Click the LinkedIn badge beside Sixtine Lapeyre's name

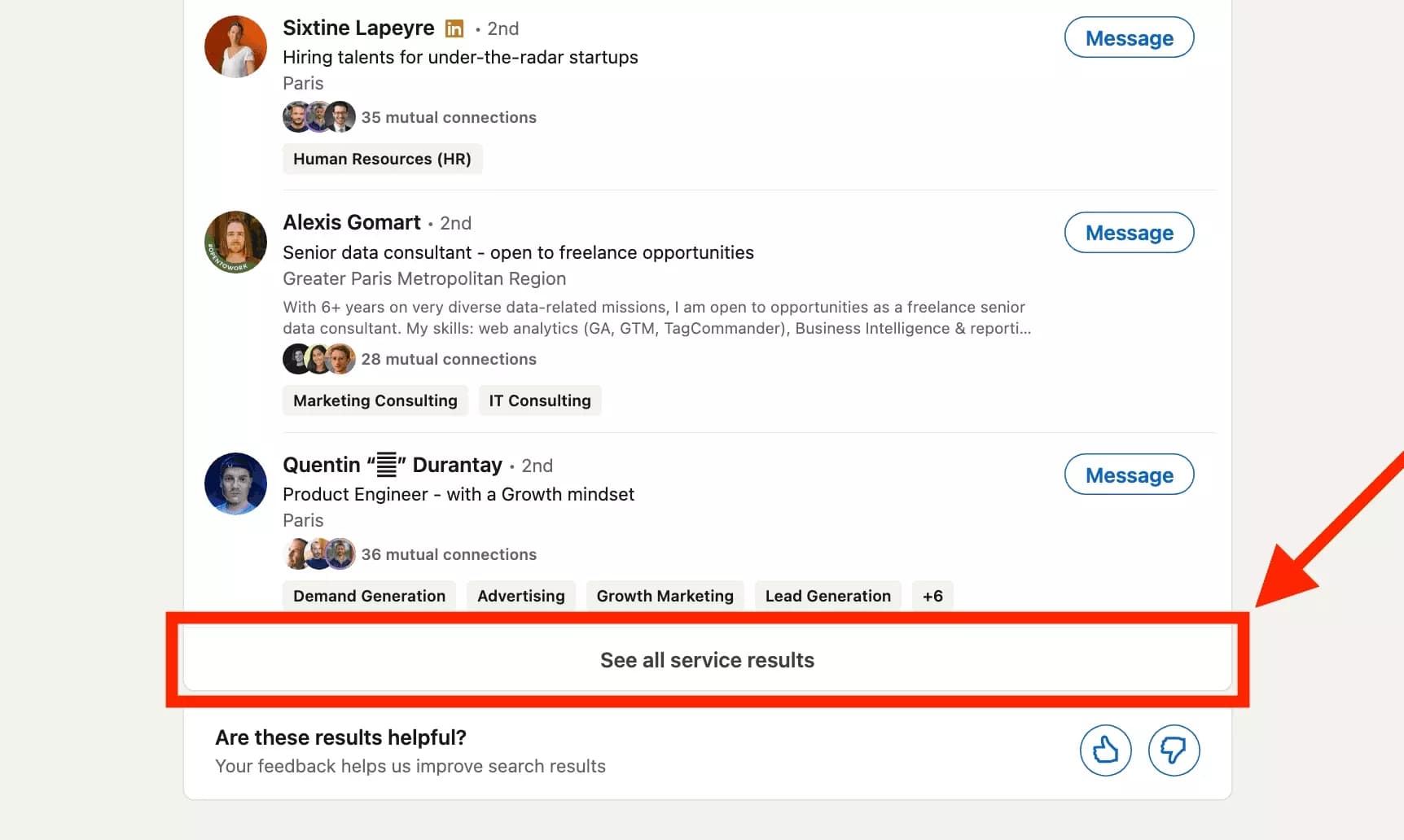[x=454, y=28]
